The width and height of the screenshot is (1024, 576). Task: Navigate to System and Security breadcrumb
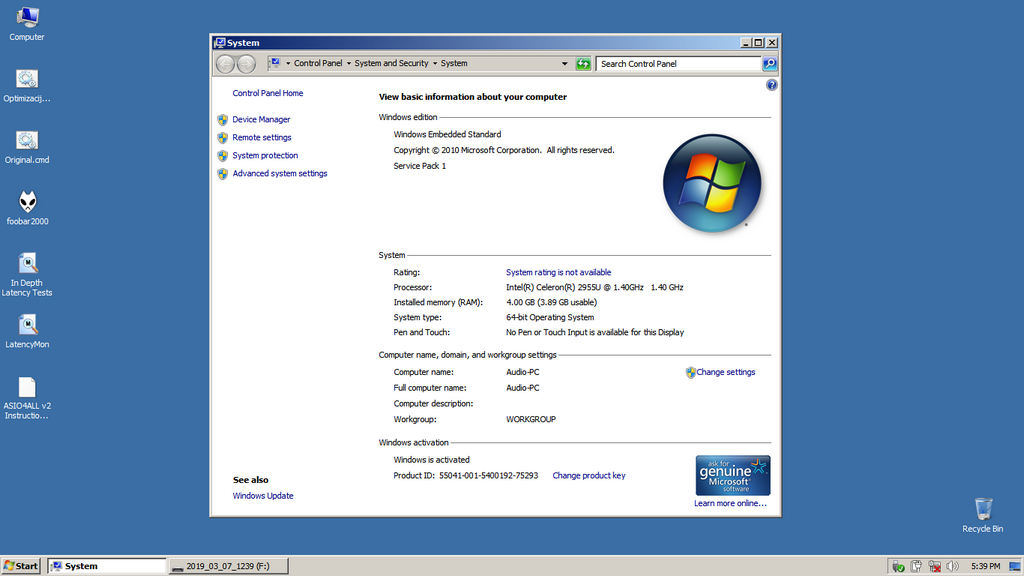(391, 63)
